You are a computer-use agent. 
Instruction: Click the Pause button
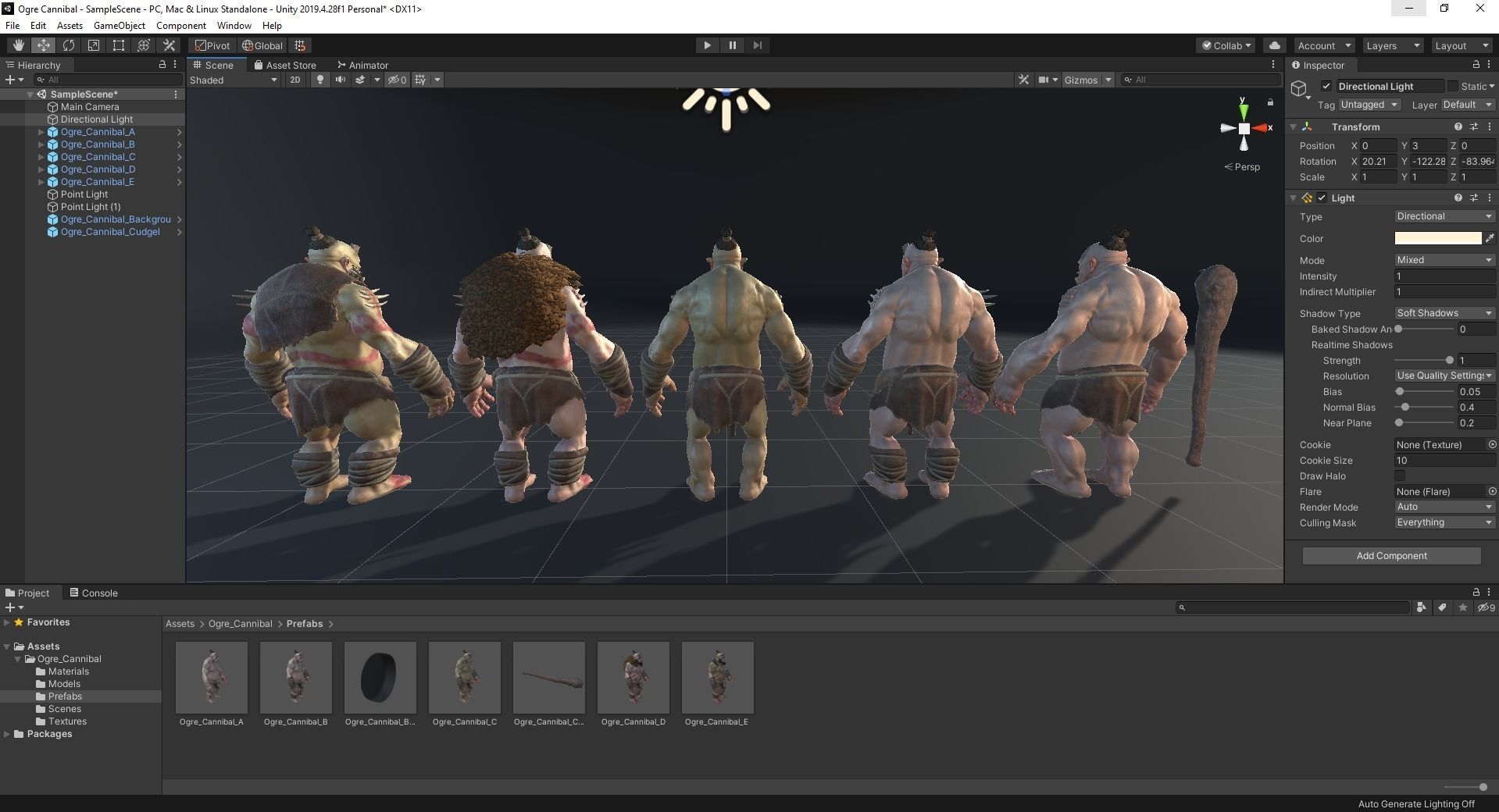[732, 45]
